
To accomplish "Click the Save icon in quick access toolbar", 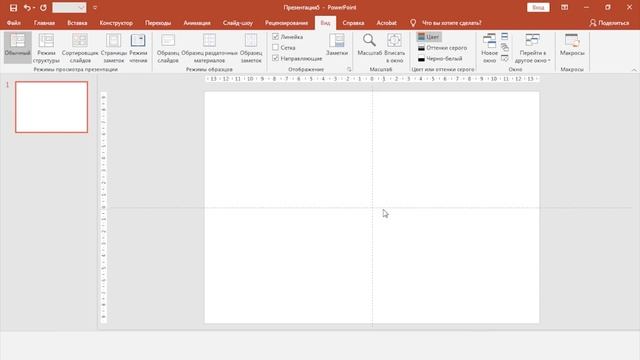I will [x=13, y=8].
